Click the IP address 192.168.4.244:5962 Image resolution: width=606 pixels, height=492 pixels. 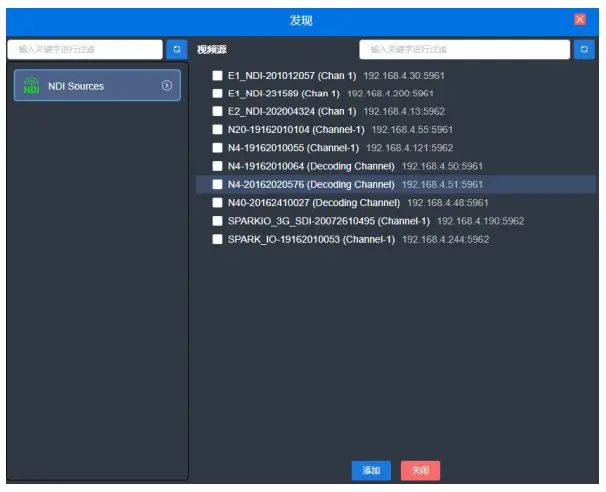coord(446,239)
